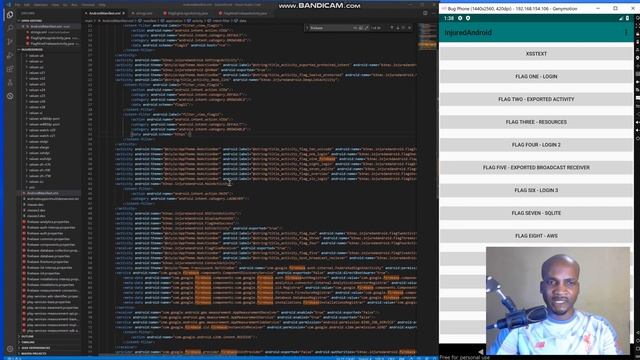Open the Source Control view
Screen dimensions: 640x360
pos(10,42)
